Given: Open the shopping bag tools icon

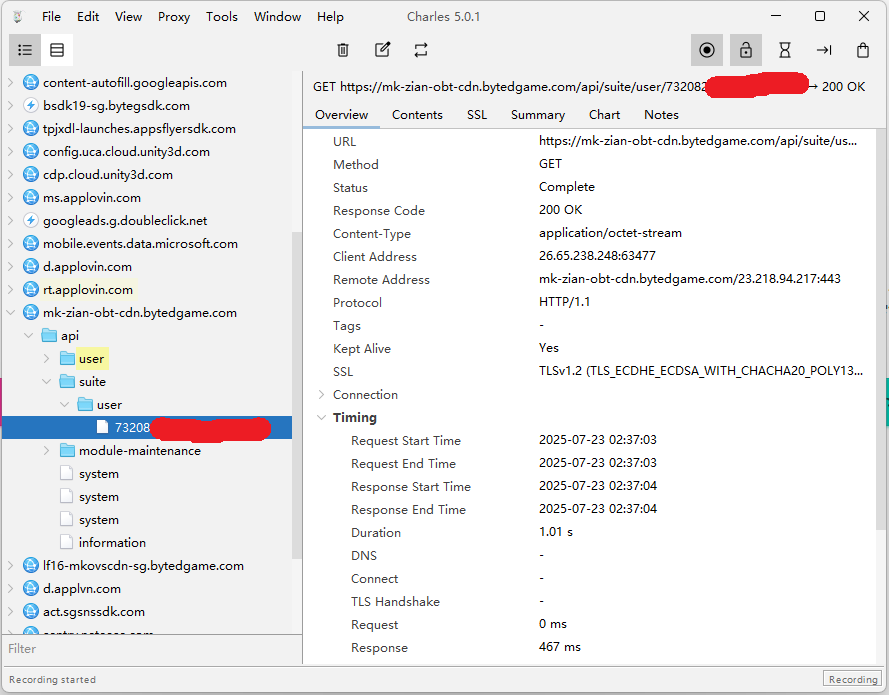Looking at the screenshot, I should 863,50.
